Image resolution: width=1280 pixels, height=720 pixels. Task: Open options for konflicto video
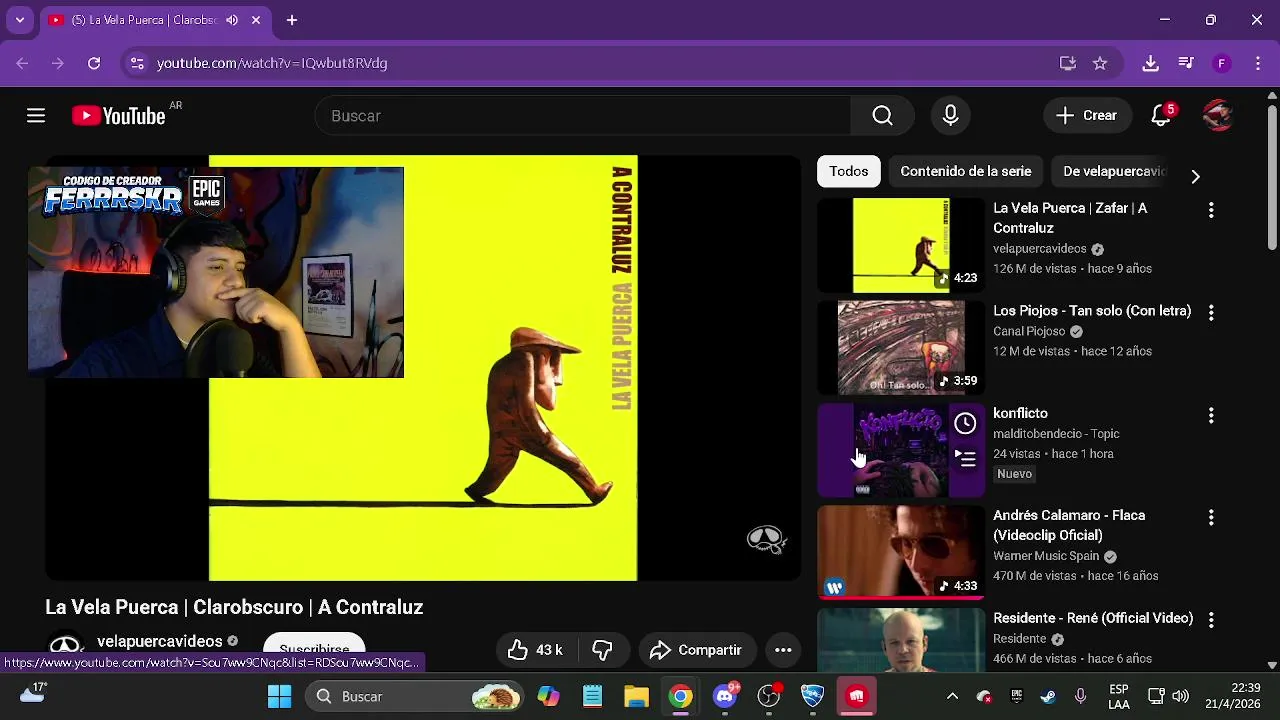pos(1211,415)
